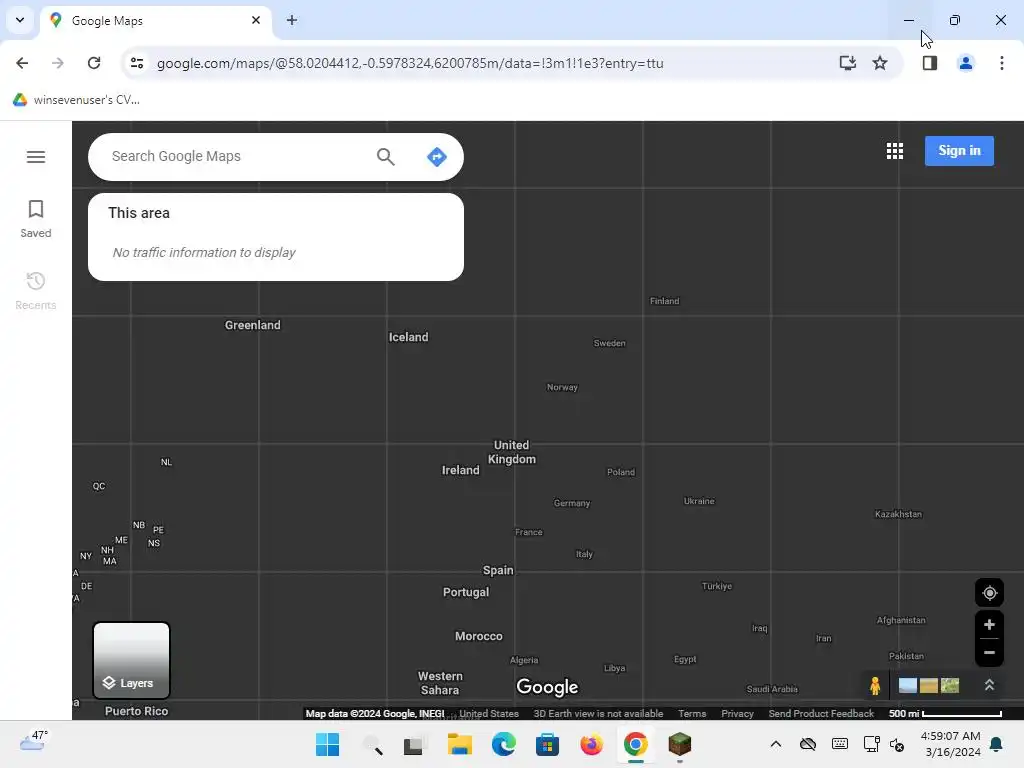Open notifications bell in taskbar

tap(996, 744)
